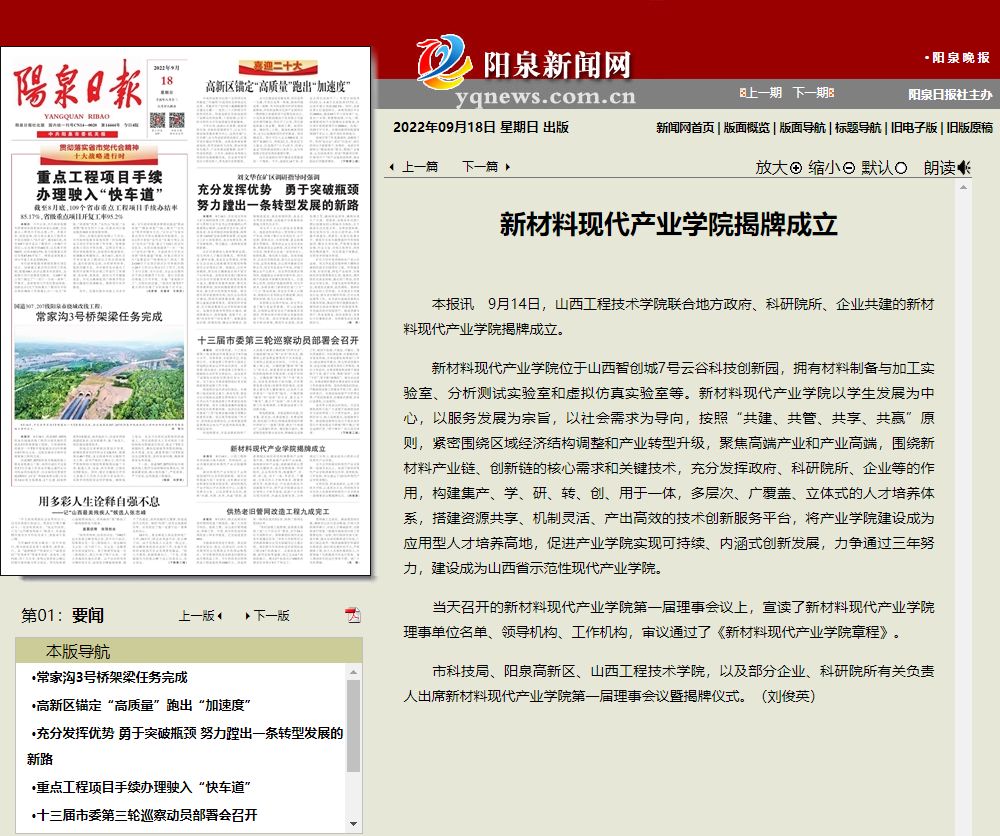The height and width of the screenshot is (836, 1000).
Task: Open the 旧版原稿 link
Action: pyautogui.click(x=969, y=128)
